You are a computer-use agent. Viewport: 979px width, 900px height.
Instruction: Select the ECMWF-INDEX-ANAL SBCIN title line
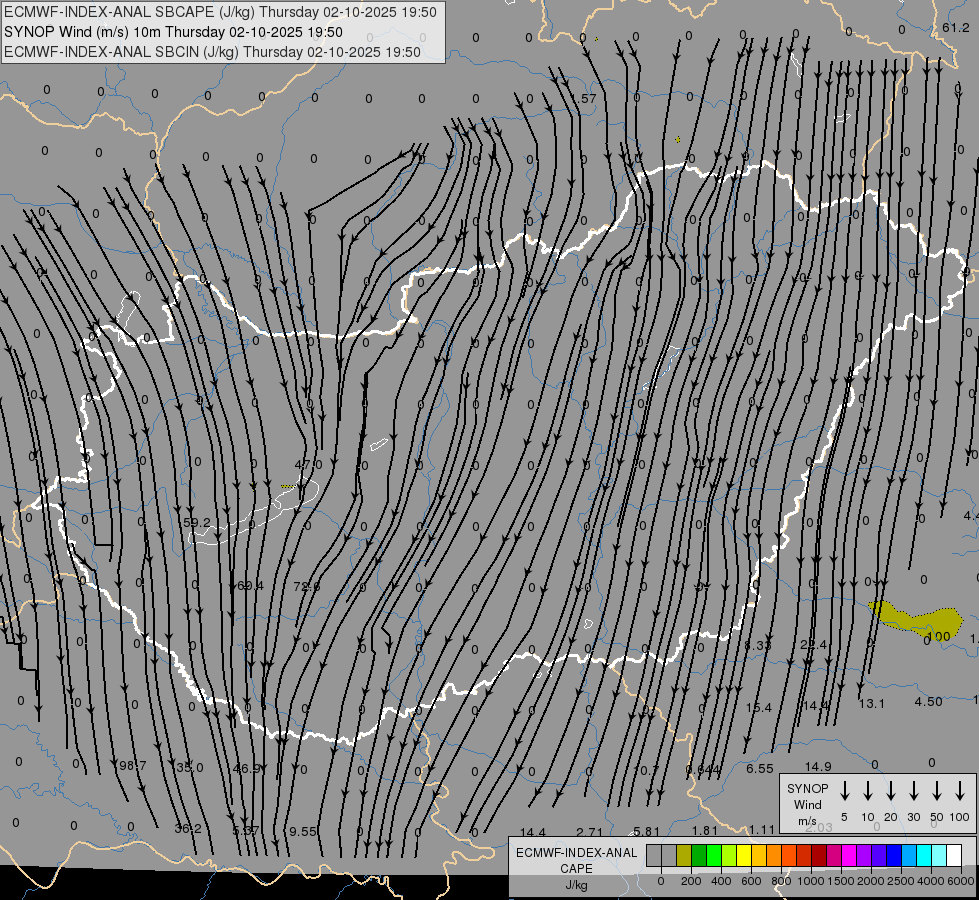(212, 51)
